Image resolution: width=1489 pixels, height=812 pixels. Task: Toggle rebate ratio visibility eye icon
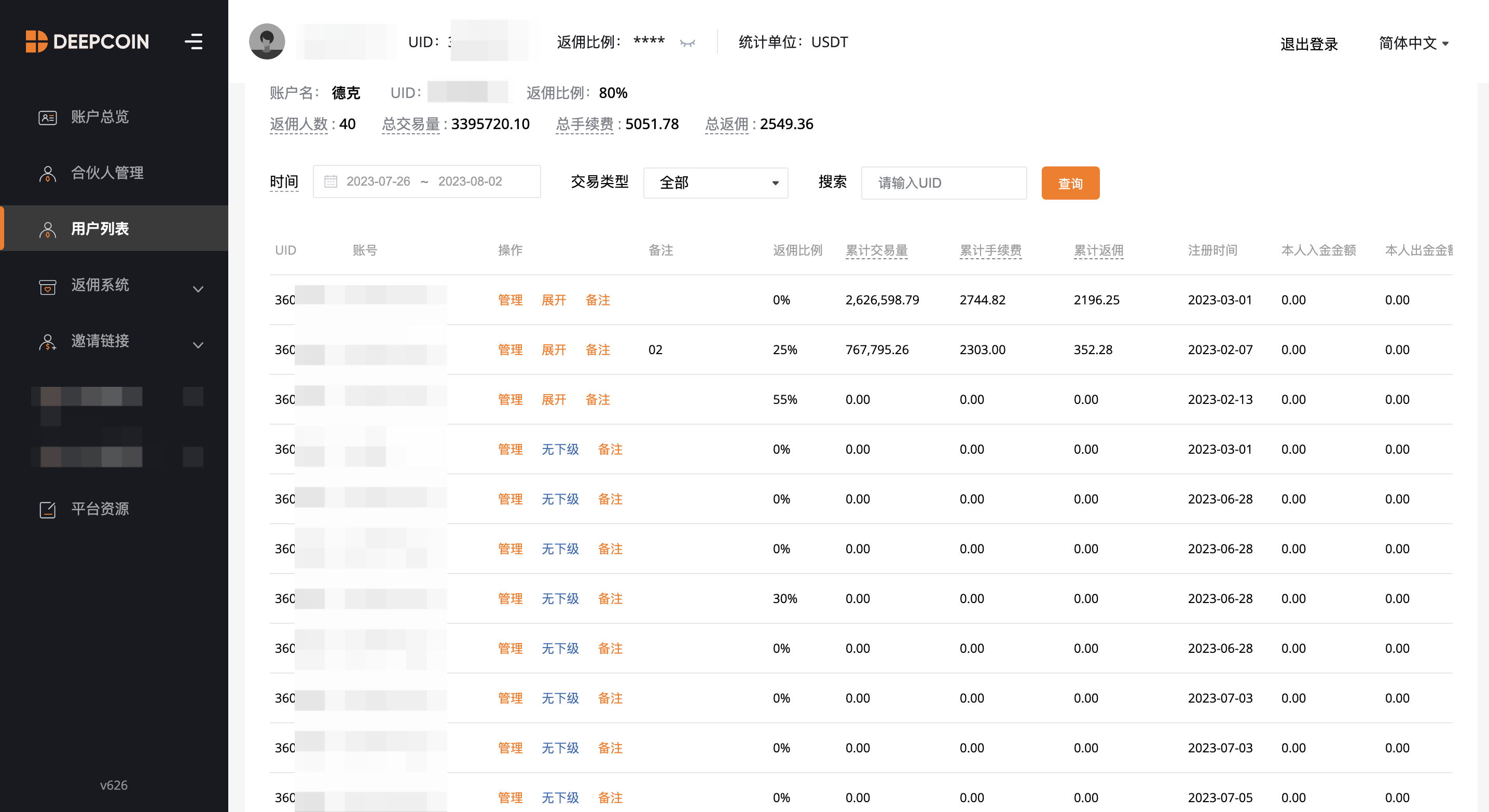point(687,43)
